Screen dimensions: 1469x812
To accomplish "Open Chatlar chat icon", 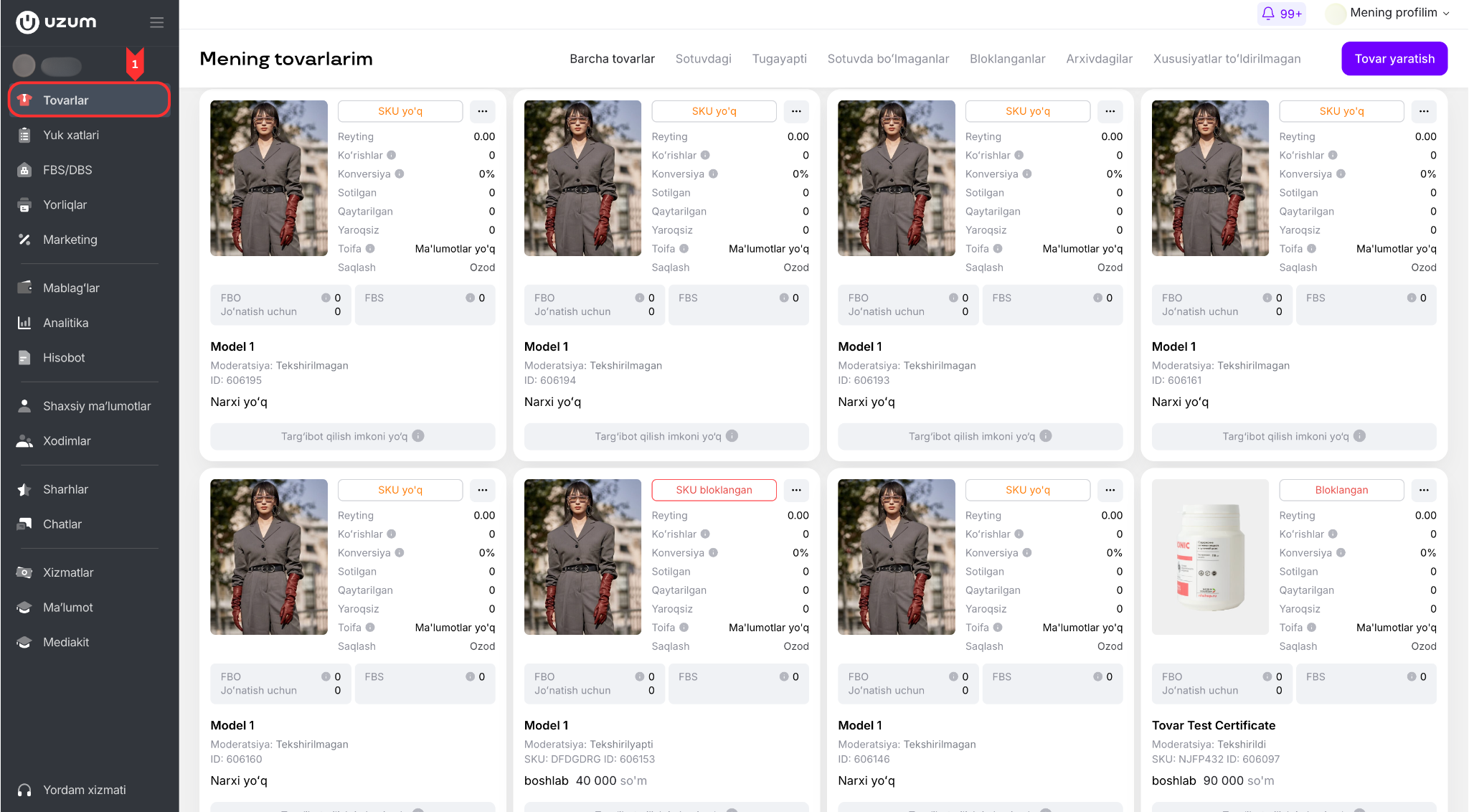I will 24,524.
